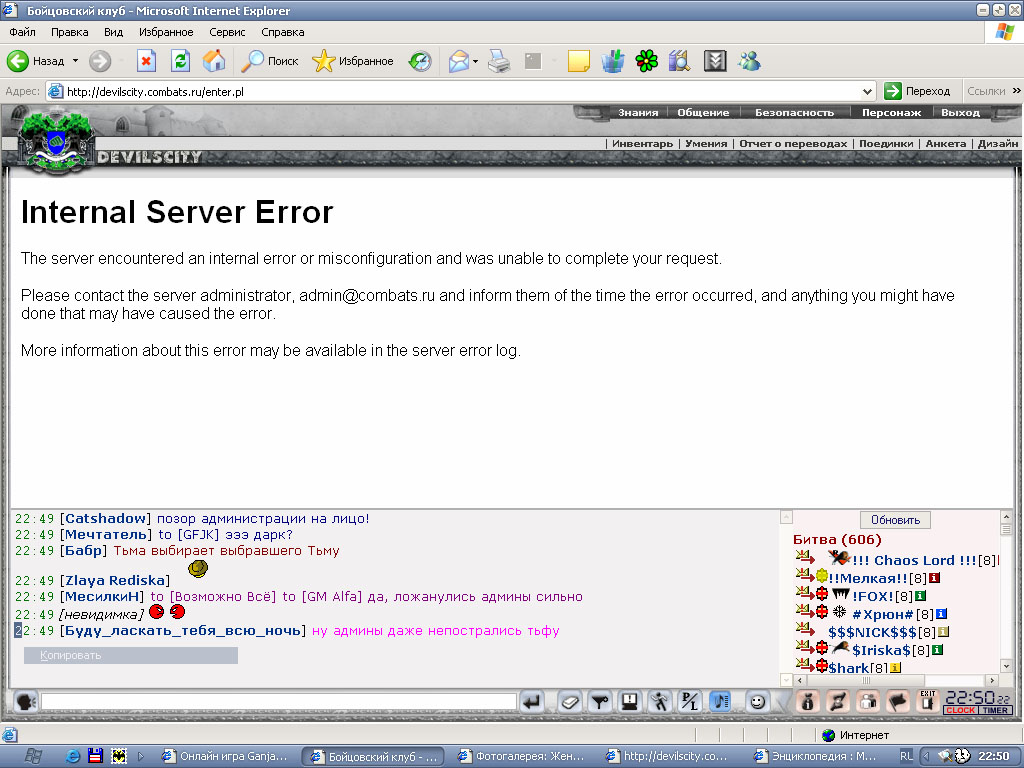This screenshot has height=768, width=1024.
Task: Click the Print toolbar icon
Action: click(499, 61)
